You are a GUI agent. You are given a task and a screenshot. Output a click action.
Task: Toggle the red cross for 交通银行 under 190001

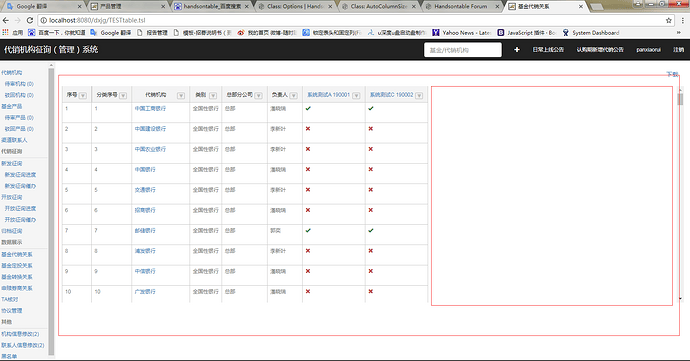[x=308, y=190]
